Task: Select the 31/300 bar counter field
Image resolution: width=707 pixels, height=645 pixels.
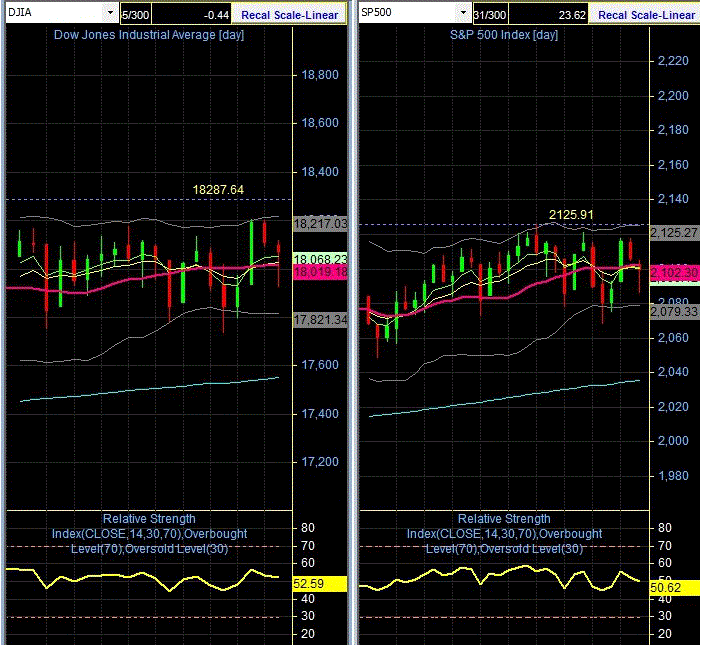Action: [x=490, y=14]
